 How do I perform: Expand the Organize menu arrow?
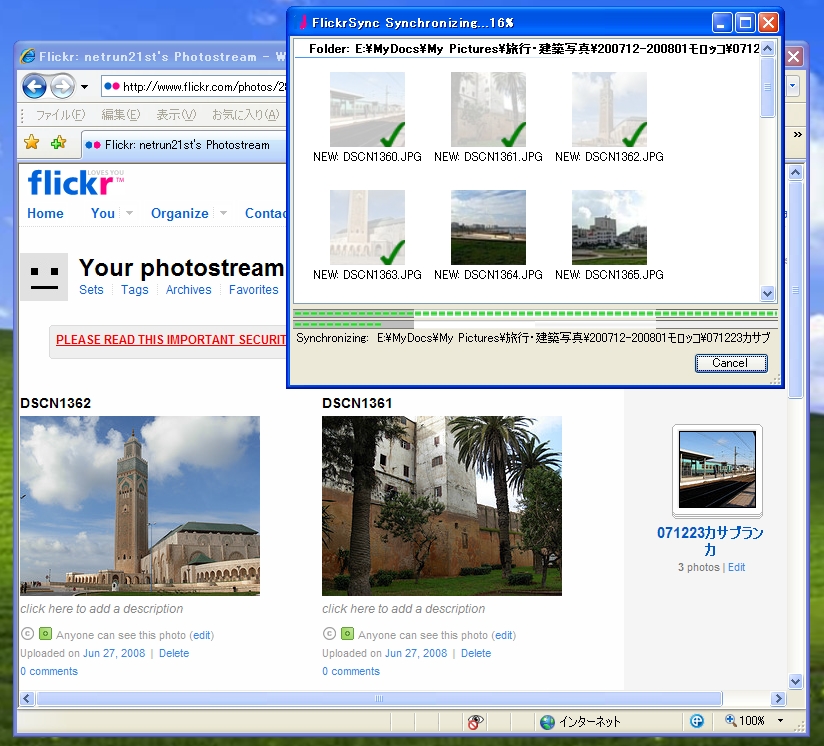click(x=223, y=213)
